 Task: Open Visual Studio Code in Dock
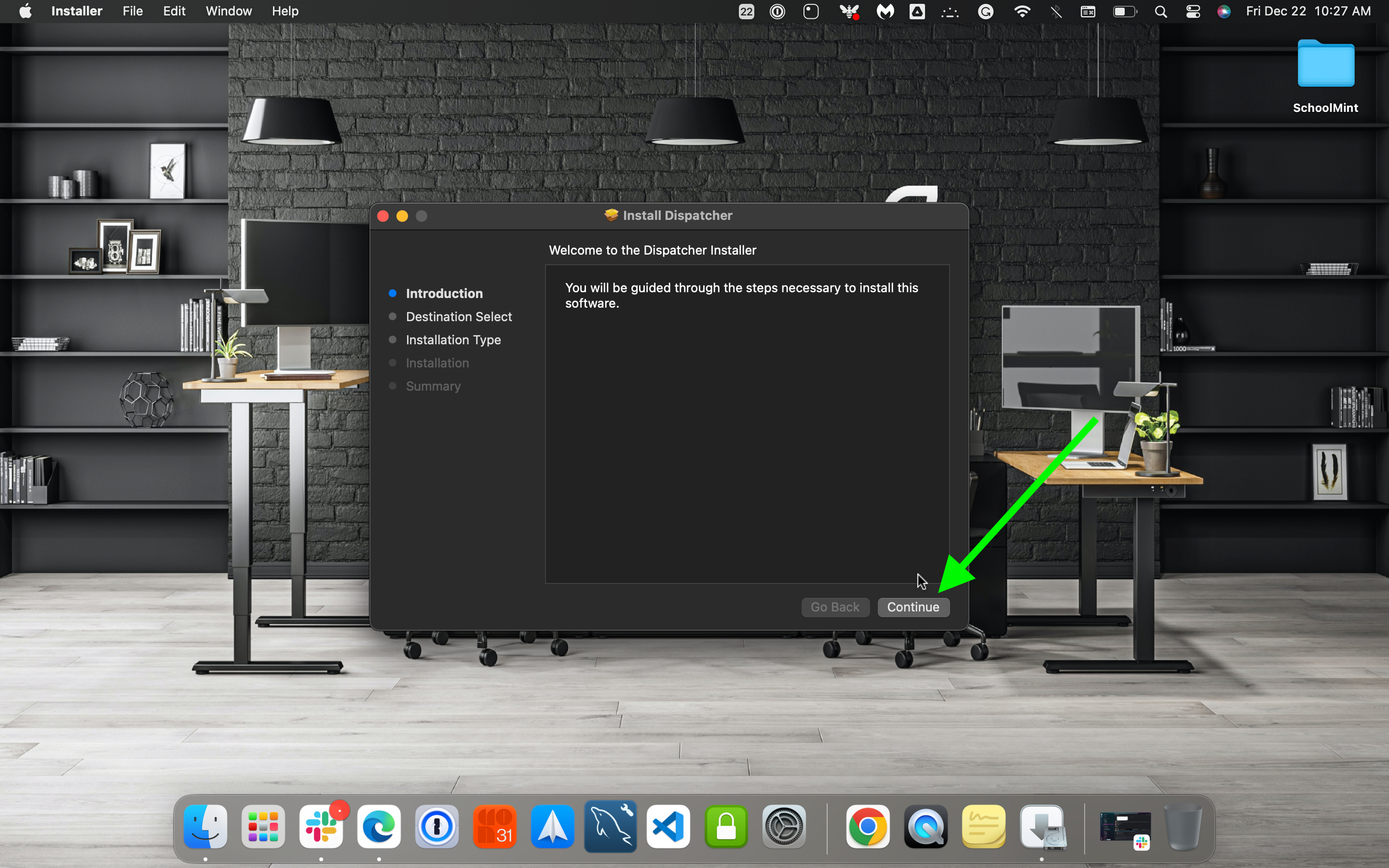coord(668,827)
